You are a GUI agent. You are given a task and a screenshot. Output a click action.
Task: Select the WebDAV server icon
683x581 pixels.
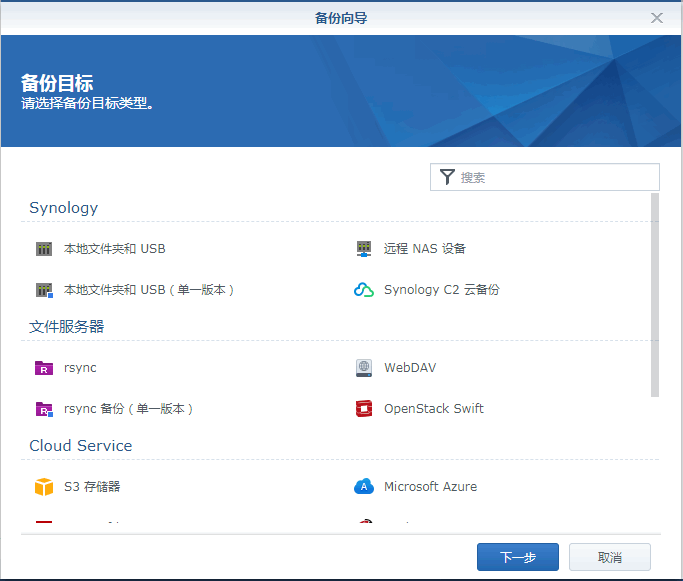tap(364, 368)
